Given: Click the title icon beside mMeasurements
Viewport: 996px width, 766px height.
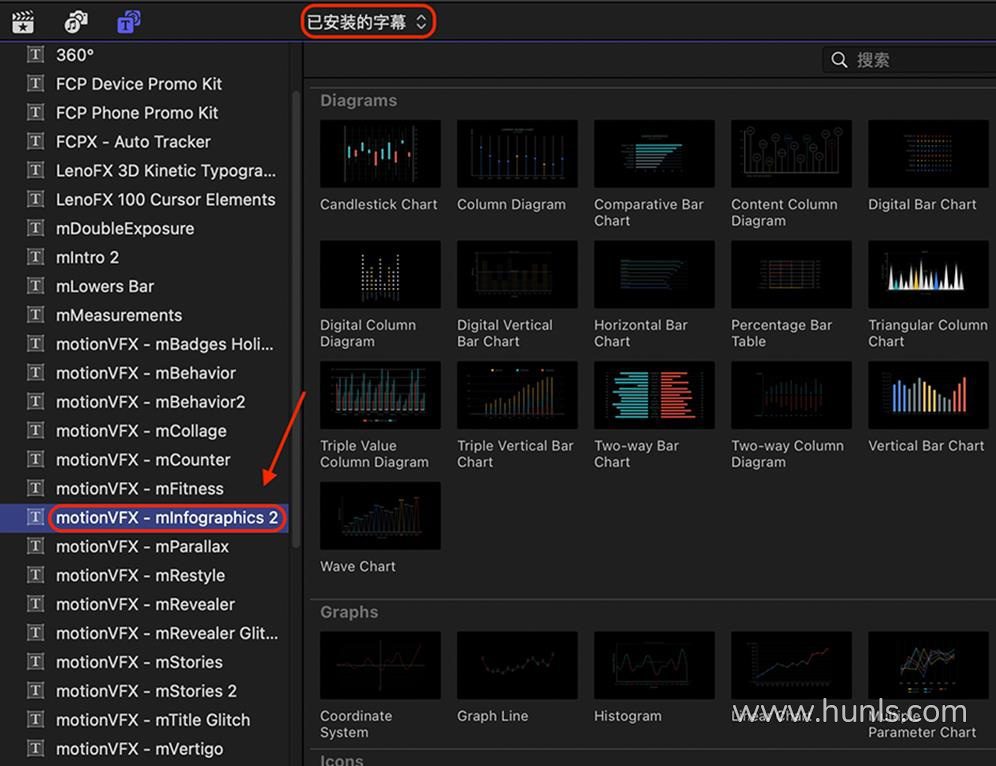Looking at the screenshot, I should (x=36, y=315).
